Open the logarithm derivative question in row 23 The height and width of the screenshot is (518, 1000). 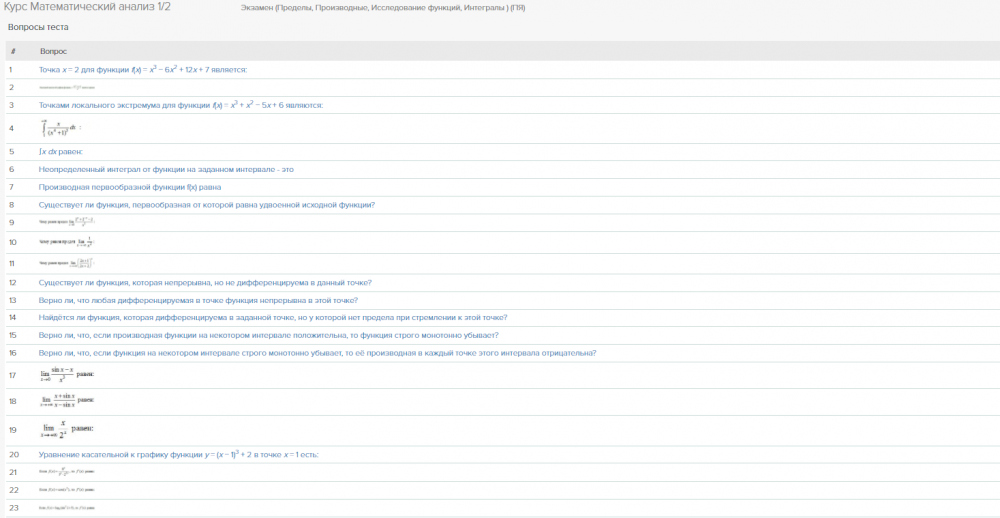click(x=67, y=508)
